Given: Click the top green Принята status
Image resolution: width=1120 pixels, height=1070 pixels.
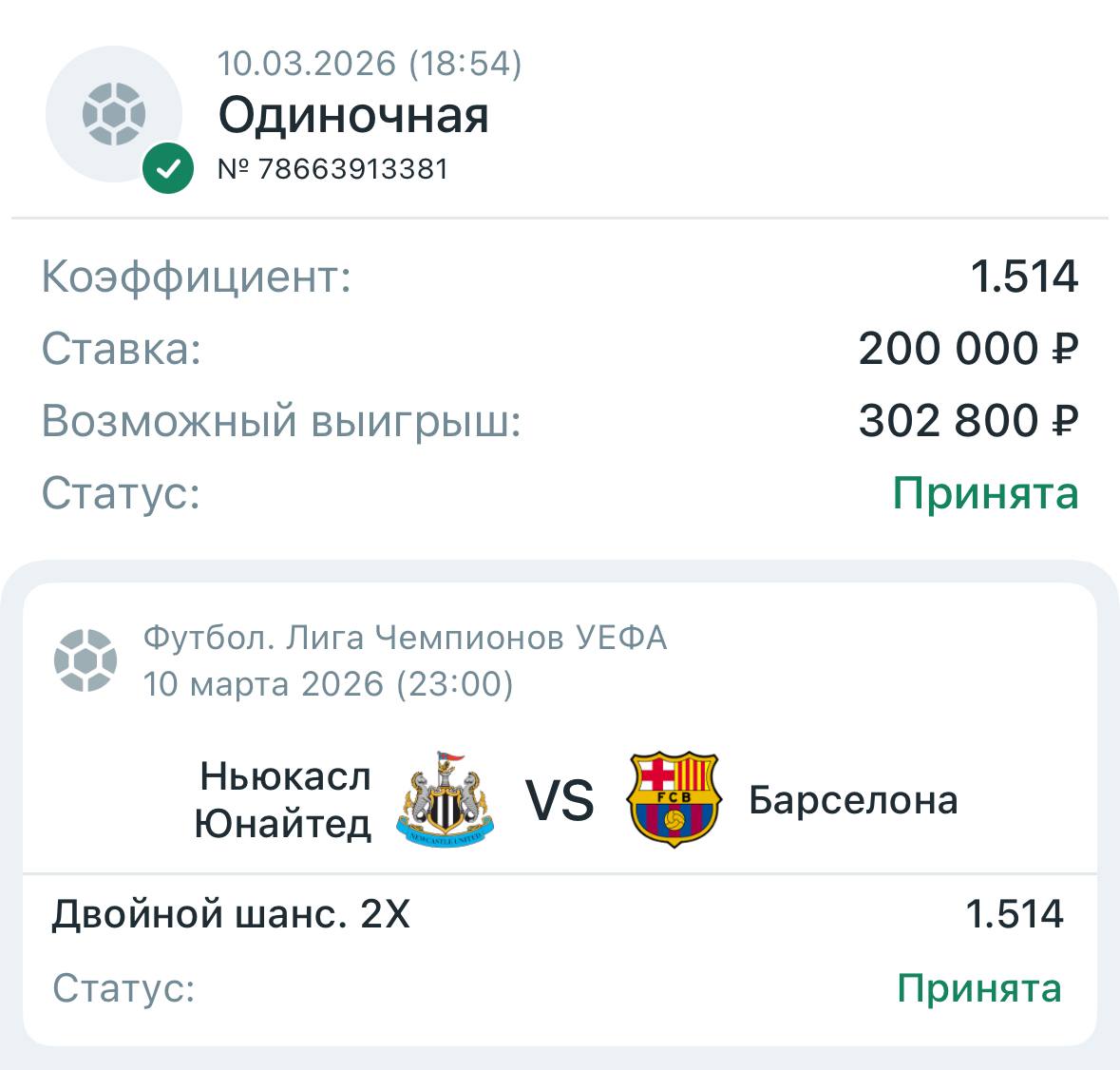Looking at the screenshot, I should pos(985,493).
